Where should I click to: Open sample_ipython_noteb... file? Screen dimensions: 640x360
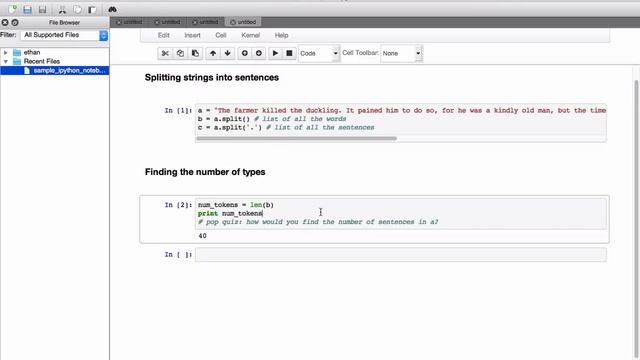click(x=55, y=71)
